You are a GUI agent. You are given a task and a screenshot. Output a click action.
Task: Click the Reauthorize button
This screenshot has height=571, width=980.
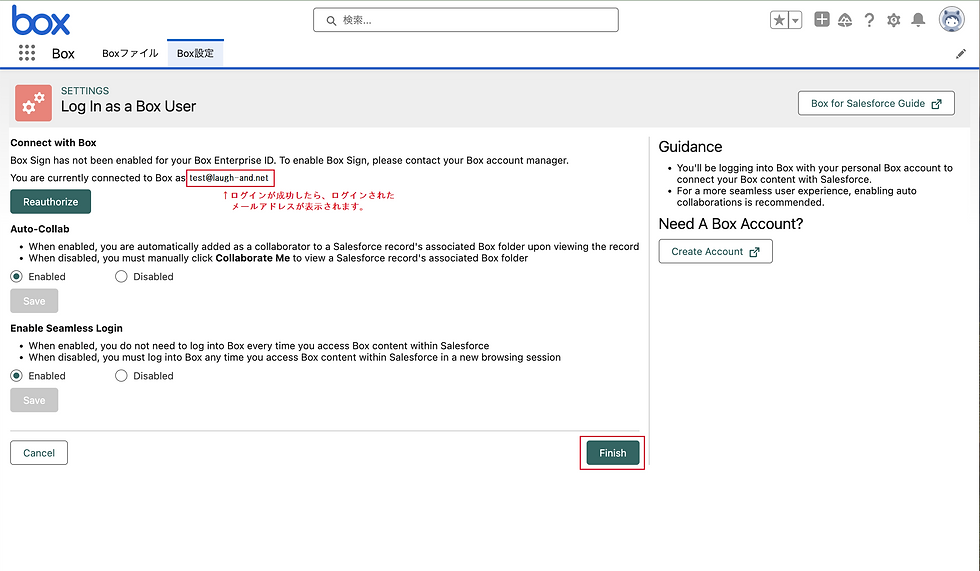51,202
